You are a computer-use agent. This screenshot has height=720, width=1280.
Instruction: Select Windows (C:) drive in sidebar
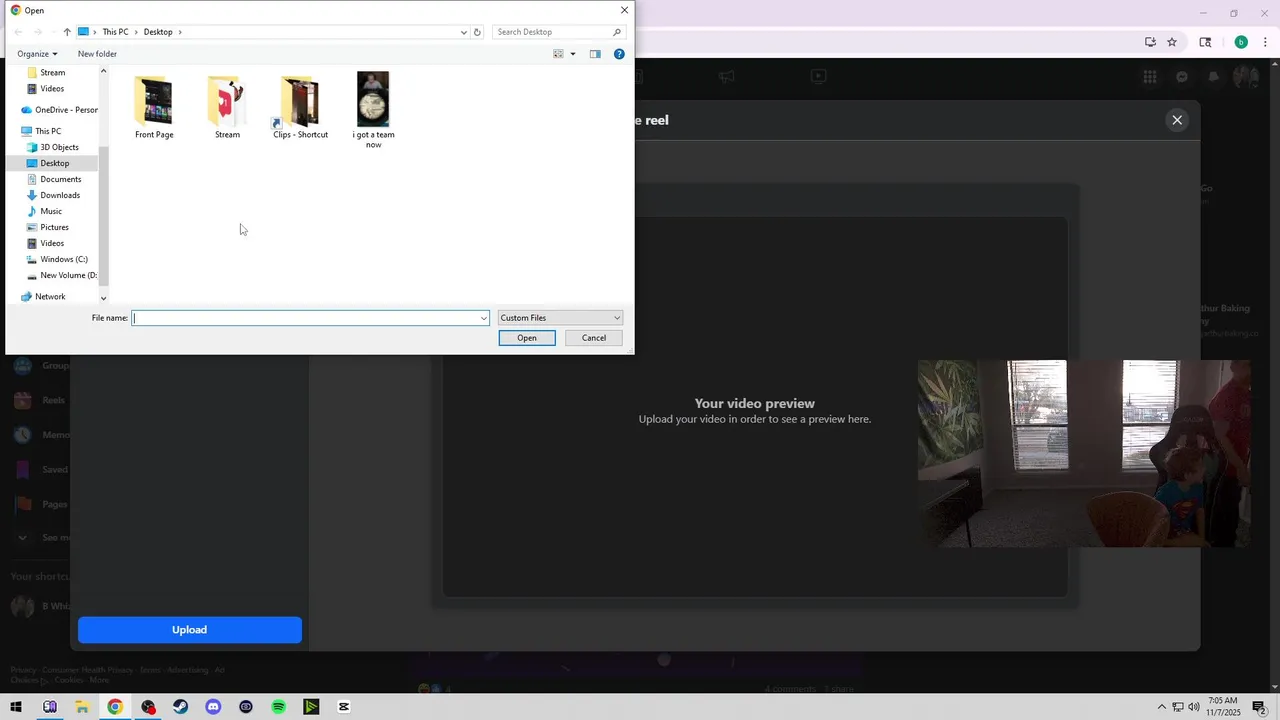[x=63, y=259]
